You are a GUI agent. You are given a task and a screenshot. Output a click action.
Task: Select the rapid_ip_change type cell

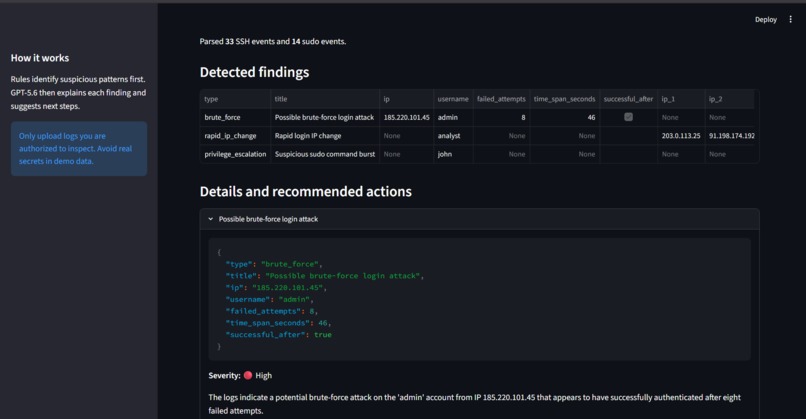(x=235, y=136)
